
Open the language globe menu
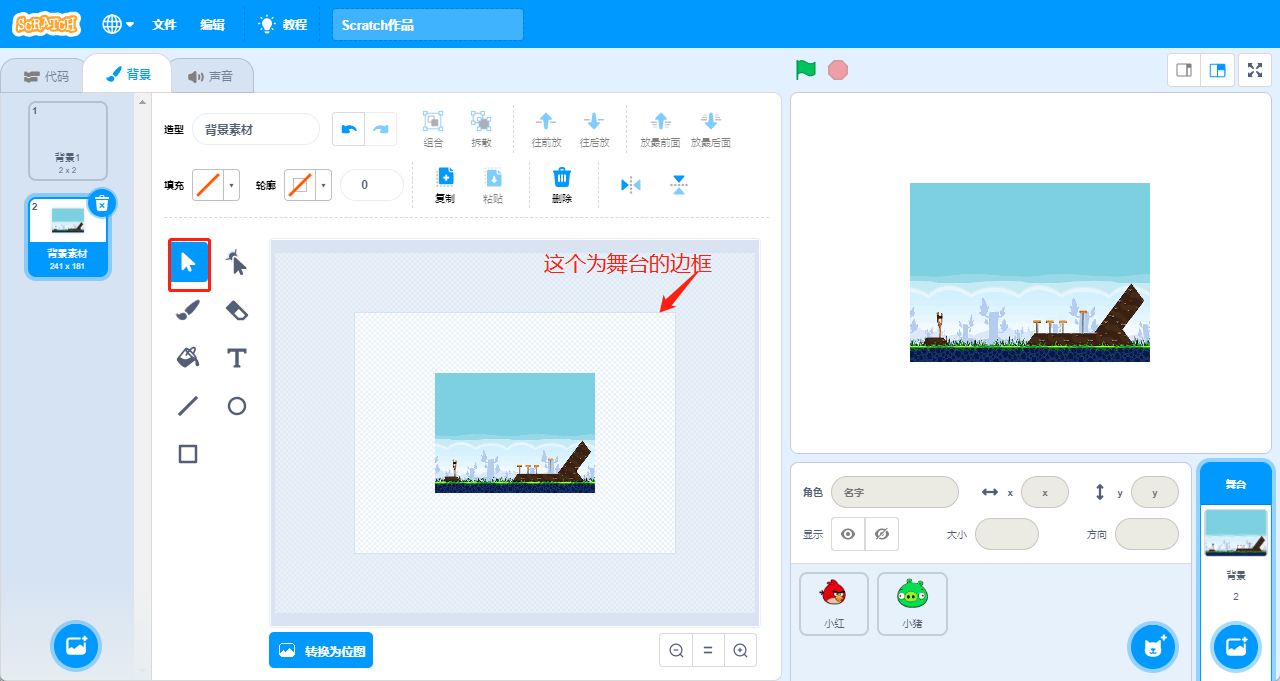click(x=118, y=24)
